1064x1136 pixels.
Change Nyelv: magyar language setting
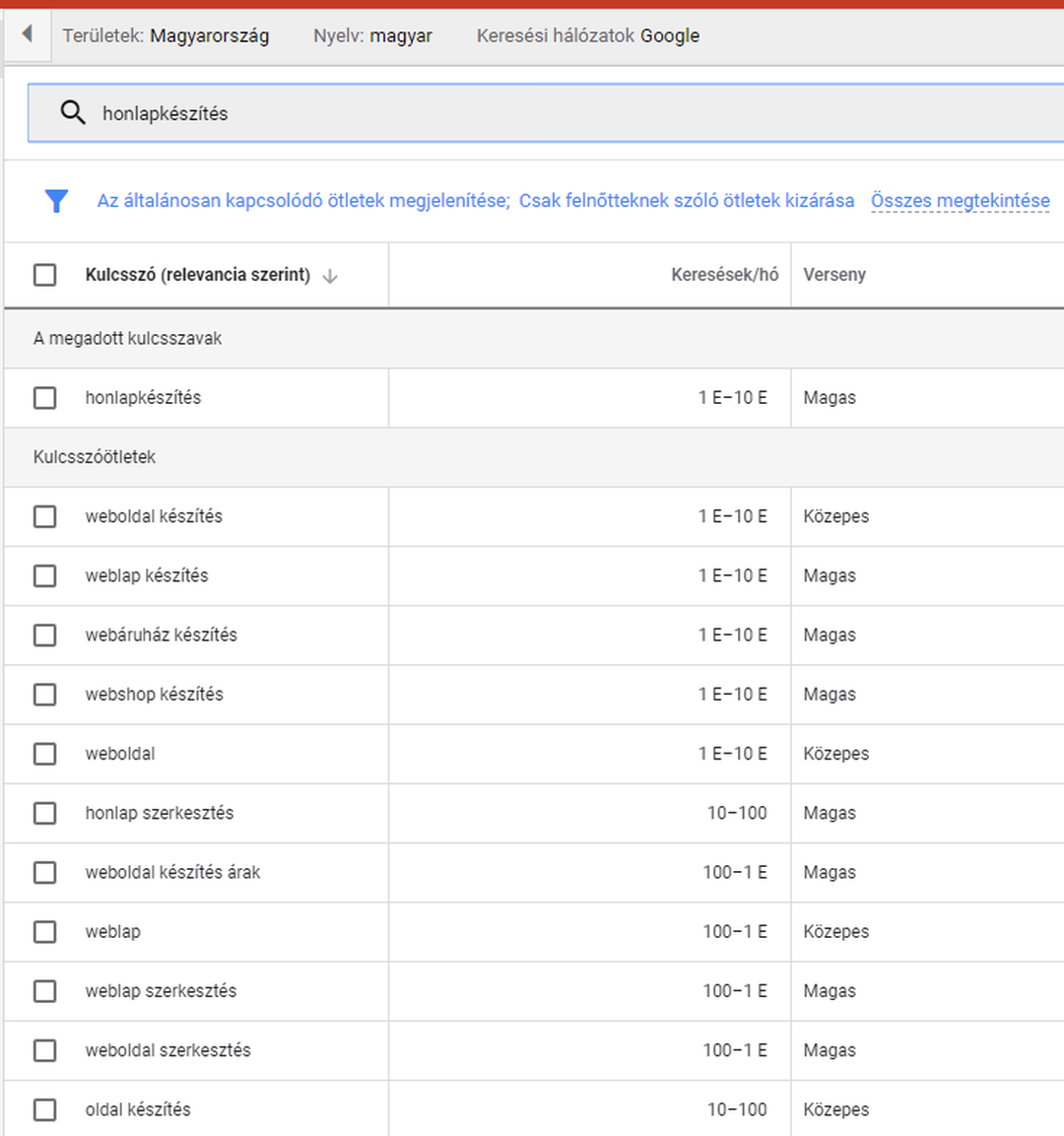372,35
